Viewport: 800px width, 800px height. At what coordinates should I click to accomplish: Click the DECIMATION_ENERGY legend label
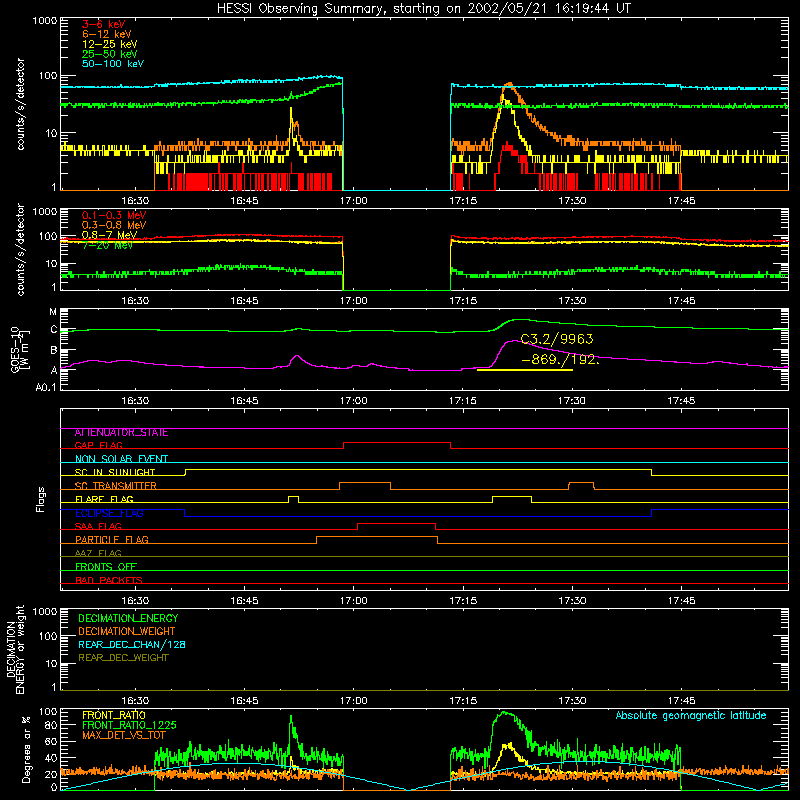128,618
